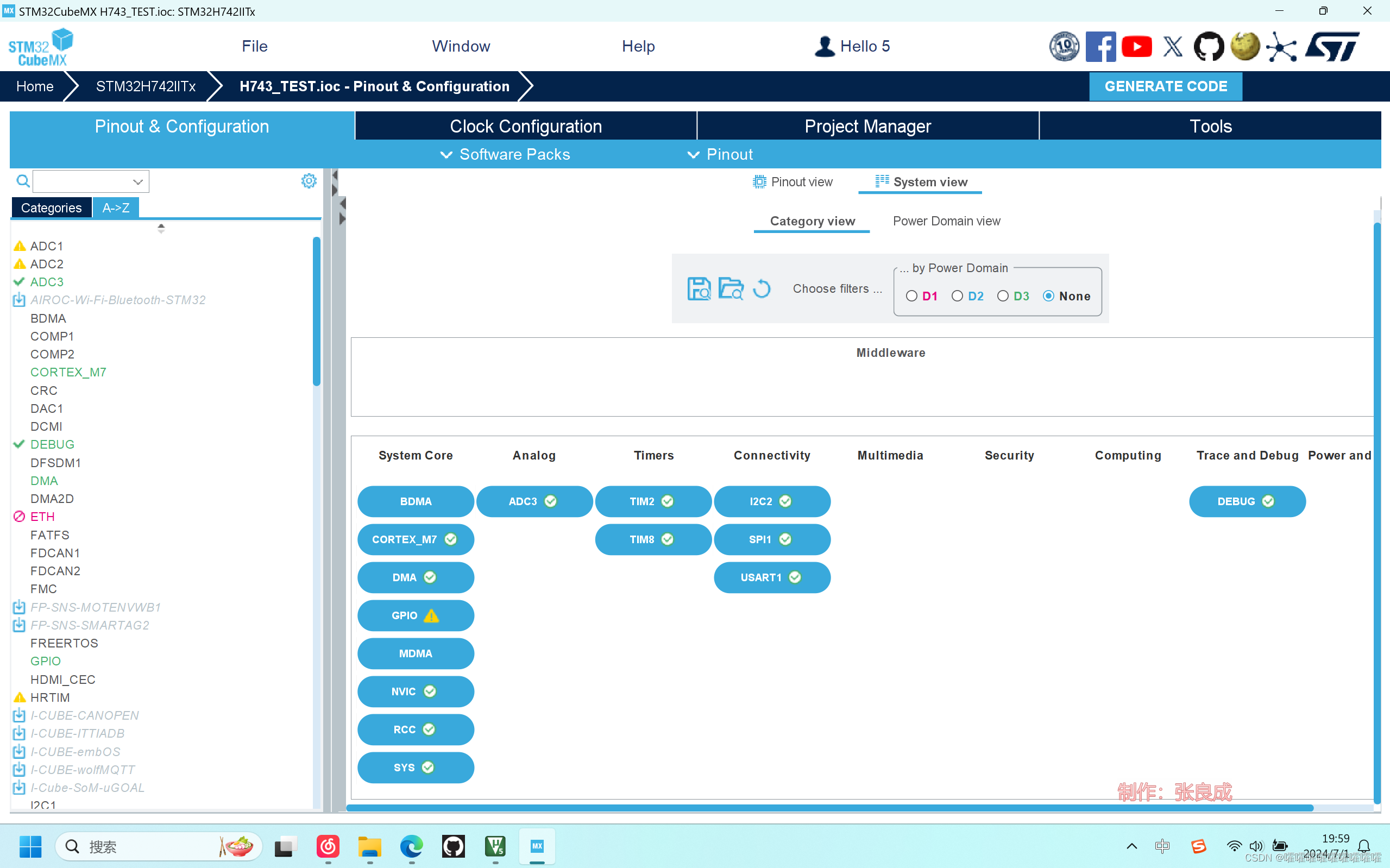Open the Facebook icon link
Screen dimensions: 1390x868
pos(1100,47)
